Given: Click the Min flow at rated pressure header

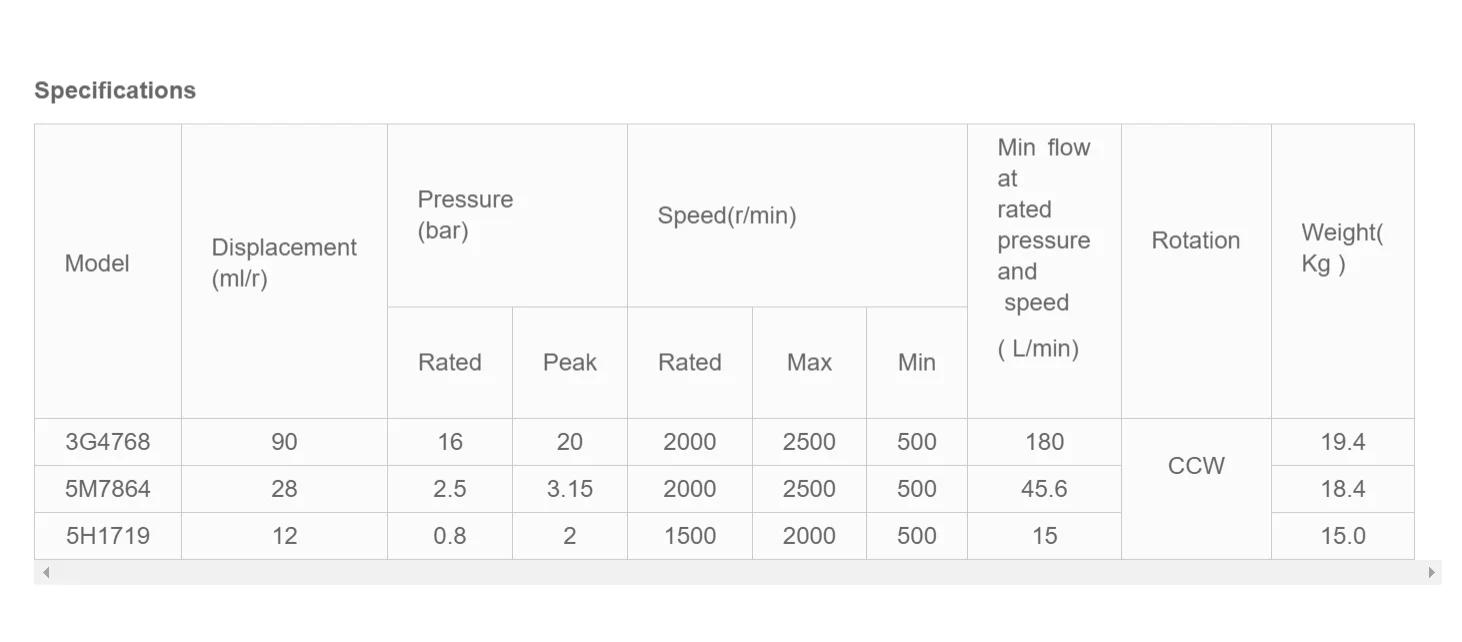Looking at the screenshot, I should (1043, 248).
